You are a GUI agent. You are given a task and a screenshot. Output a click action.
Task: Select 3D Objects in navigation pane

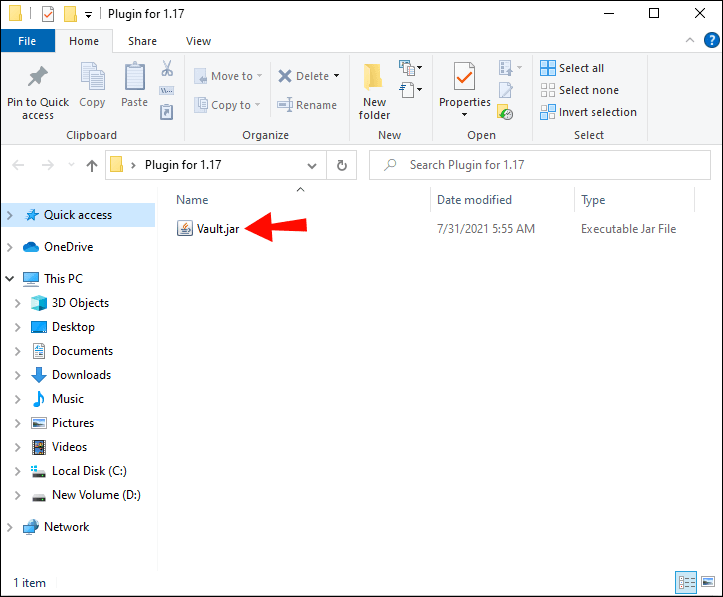80,303
